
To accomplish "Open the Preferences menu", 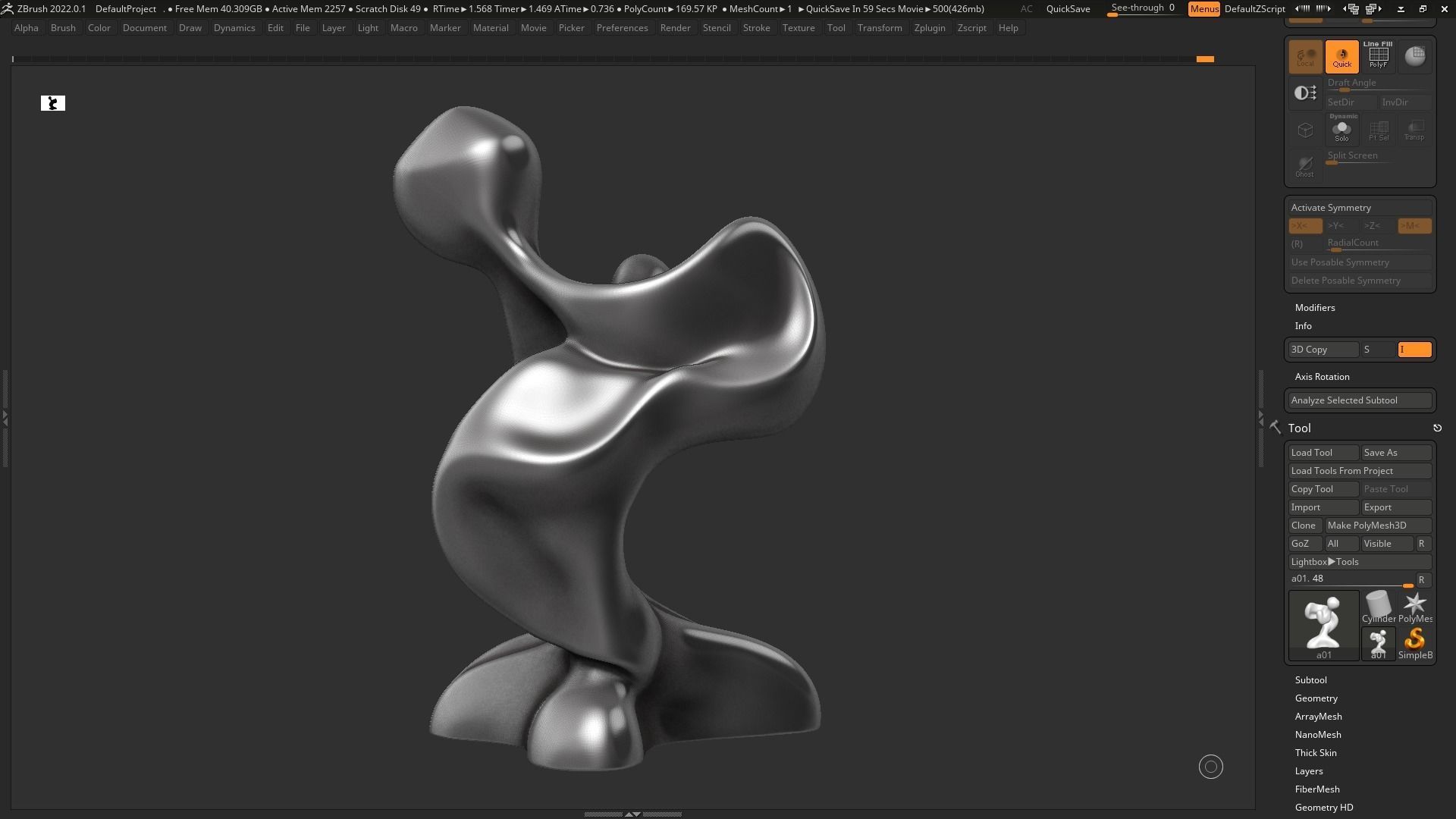I will click(x=622, y=28).
